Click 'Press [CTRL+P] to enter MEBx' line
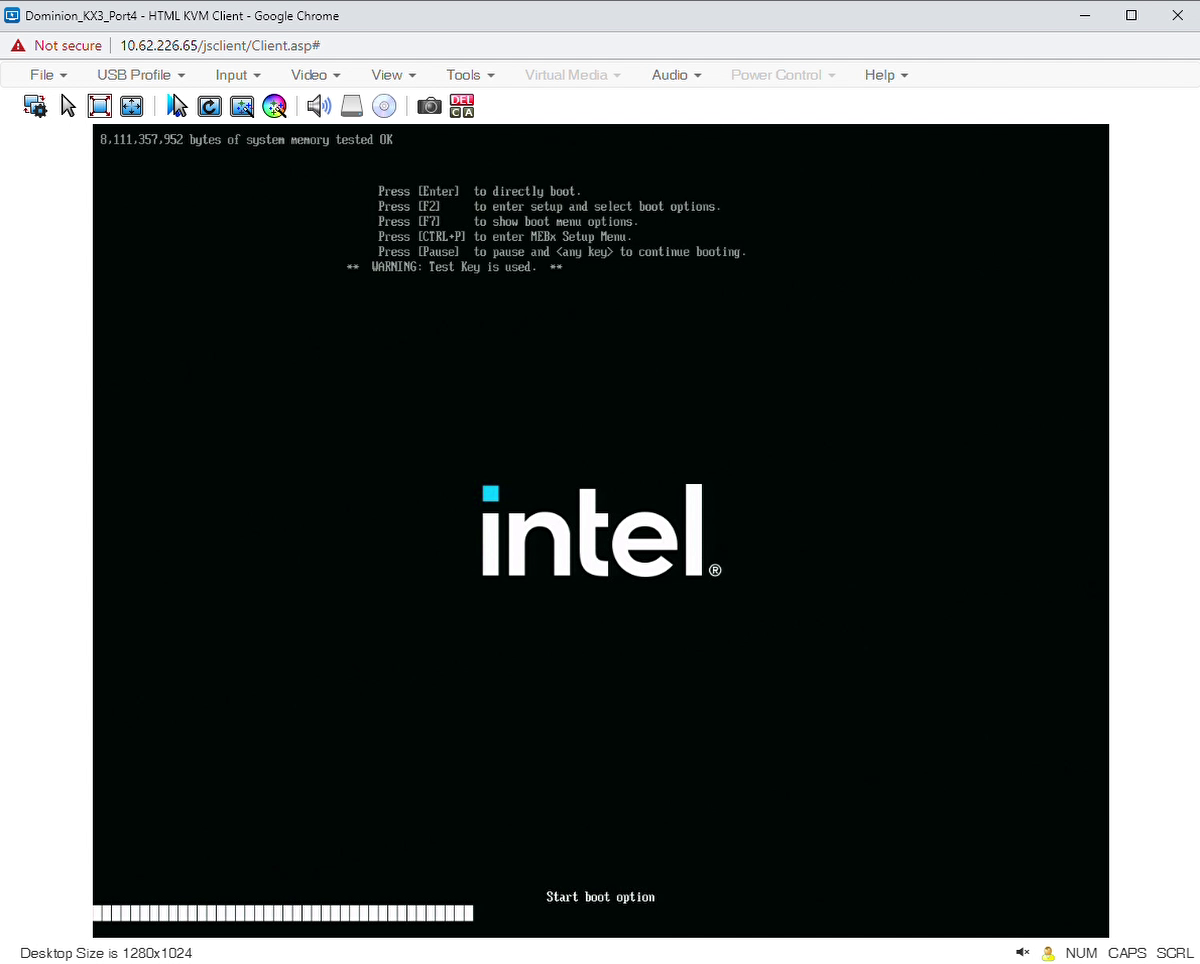The height and width of the screenshot is (964, 1200). [x=505, y=237]
